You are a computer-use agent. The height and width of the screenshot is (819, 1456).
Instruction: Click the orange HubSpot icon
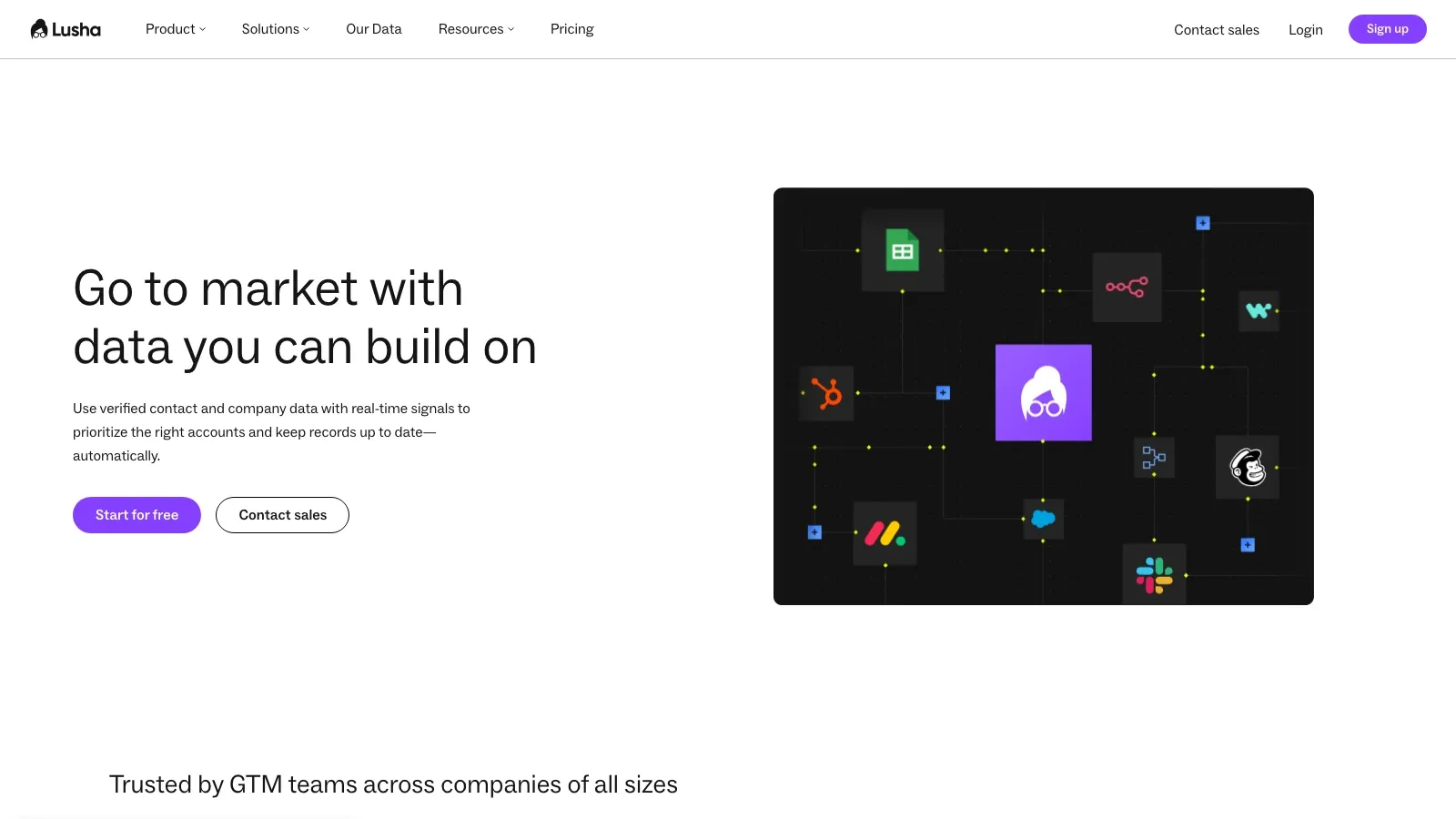point(826,393)
